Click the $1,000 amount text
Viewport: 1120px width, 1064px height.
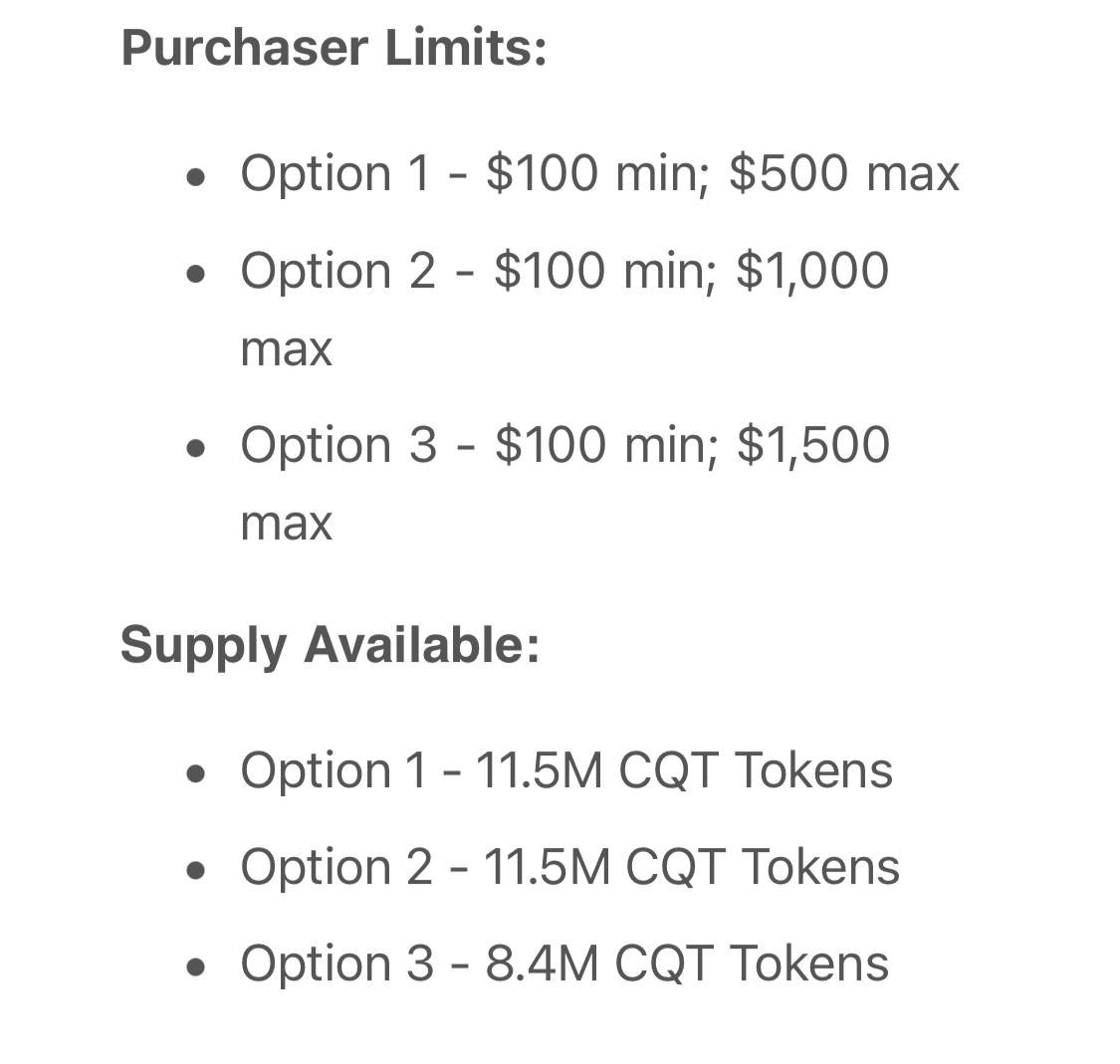[812, 272]
